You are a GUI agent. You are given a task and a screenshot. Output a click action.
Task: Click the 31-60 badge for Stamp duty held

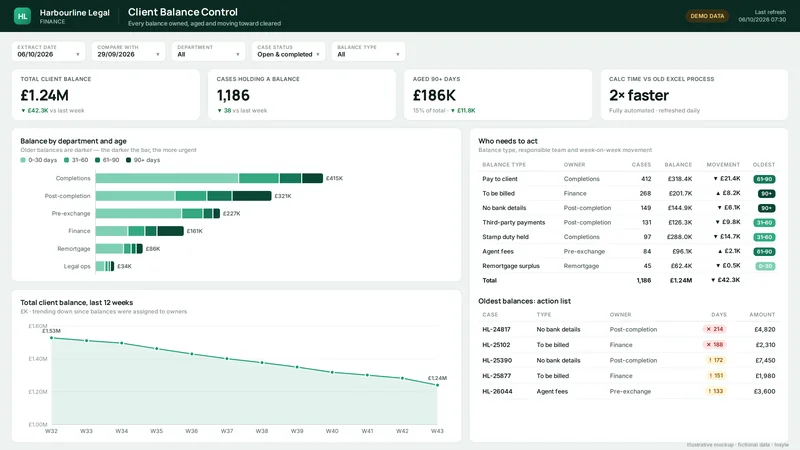(x=764, y=237)
